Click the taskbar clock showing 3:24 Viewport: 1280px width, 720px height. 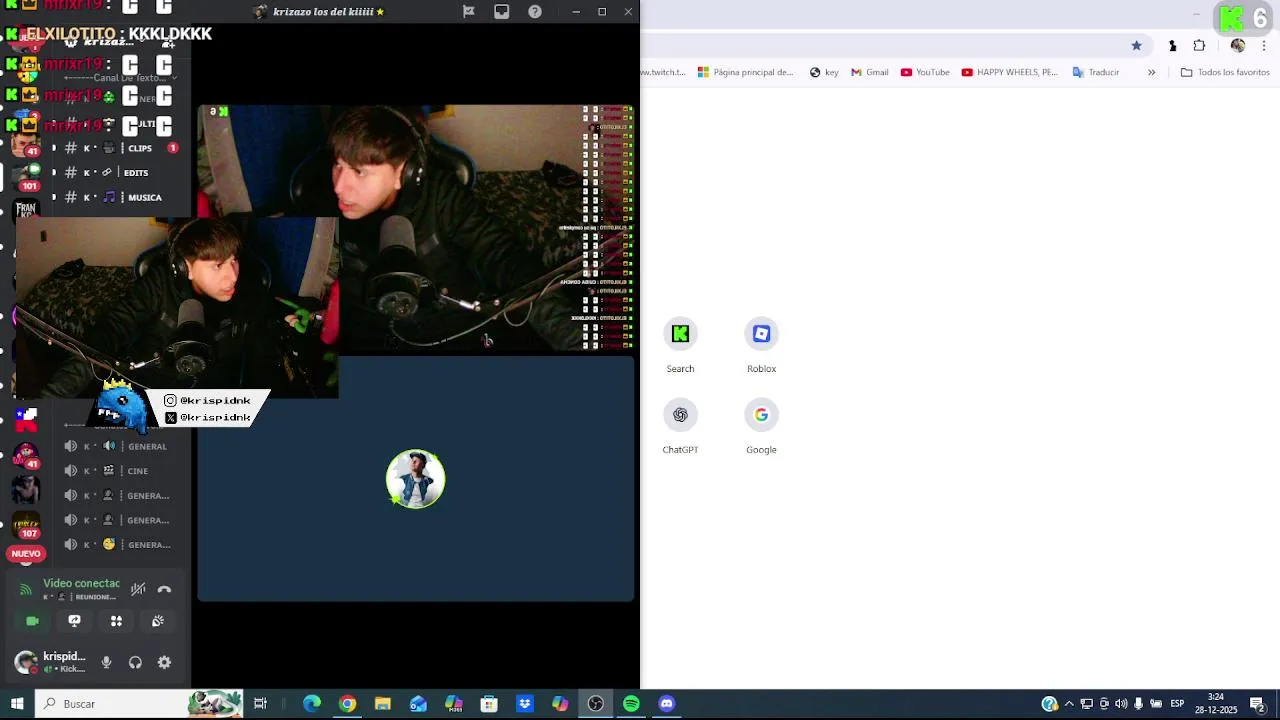[x=1216, y=704]
